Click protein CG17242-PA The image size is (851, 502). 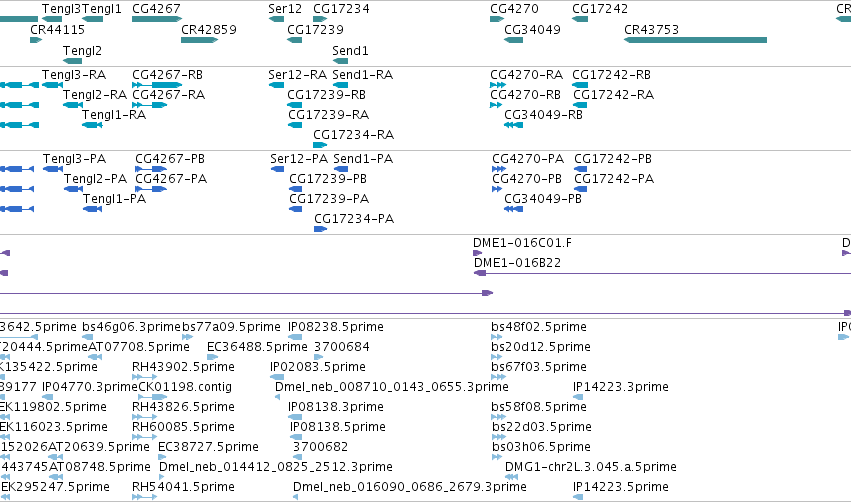click(x=614, y=179)
